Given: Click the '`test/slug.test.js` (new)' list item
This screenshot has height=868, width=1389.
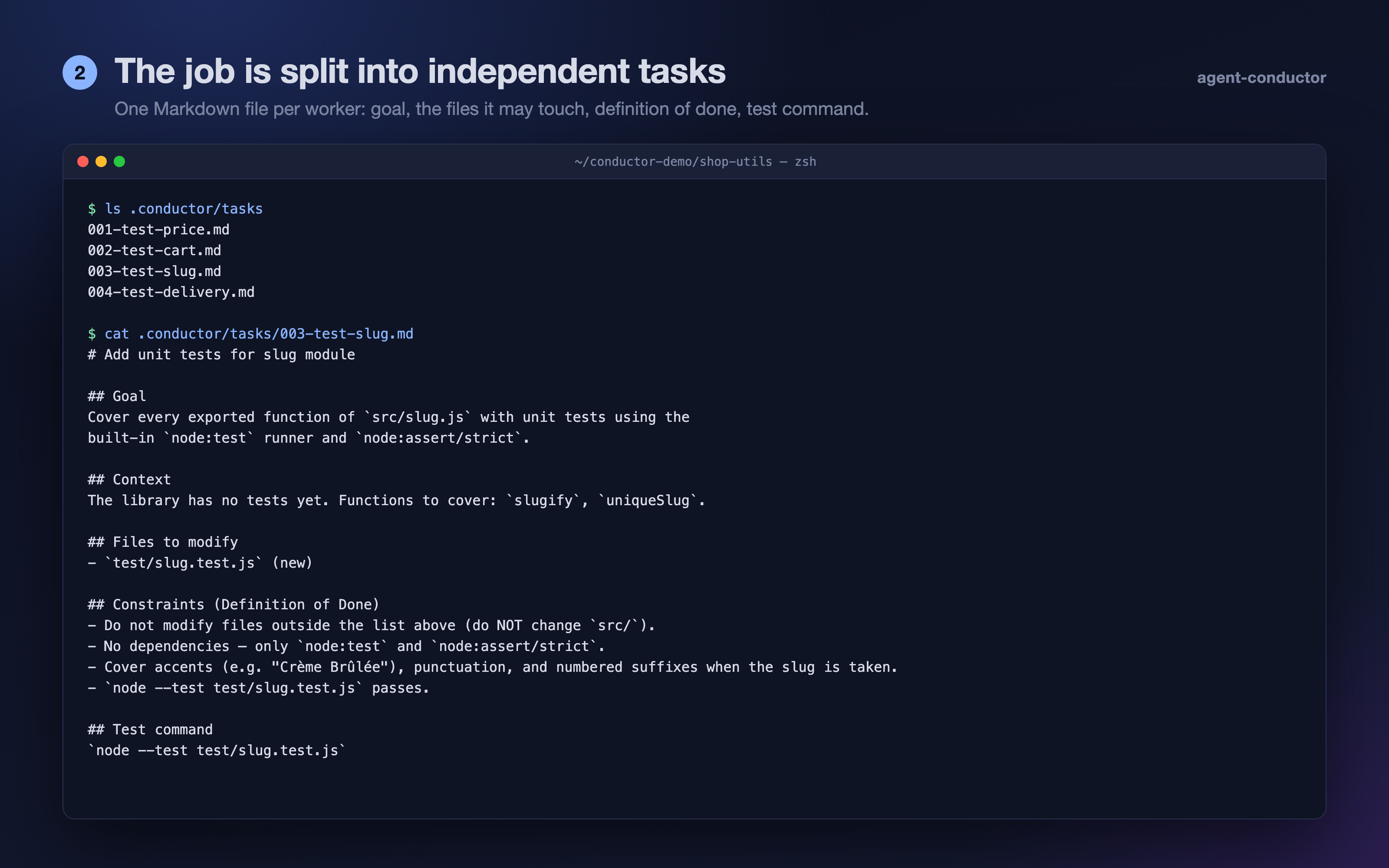Looking at the screenshot, I should point(200,563).
